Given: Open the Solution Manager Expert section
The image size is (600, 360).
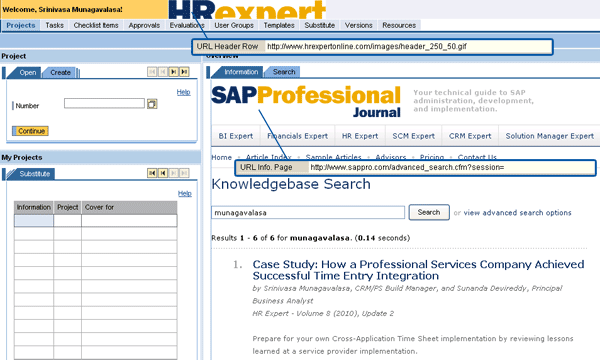Looking at the screenshot, I should click(x=549, y=136).
